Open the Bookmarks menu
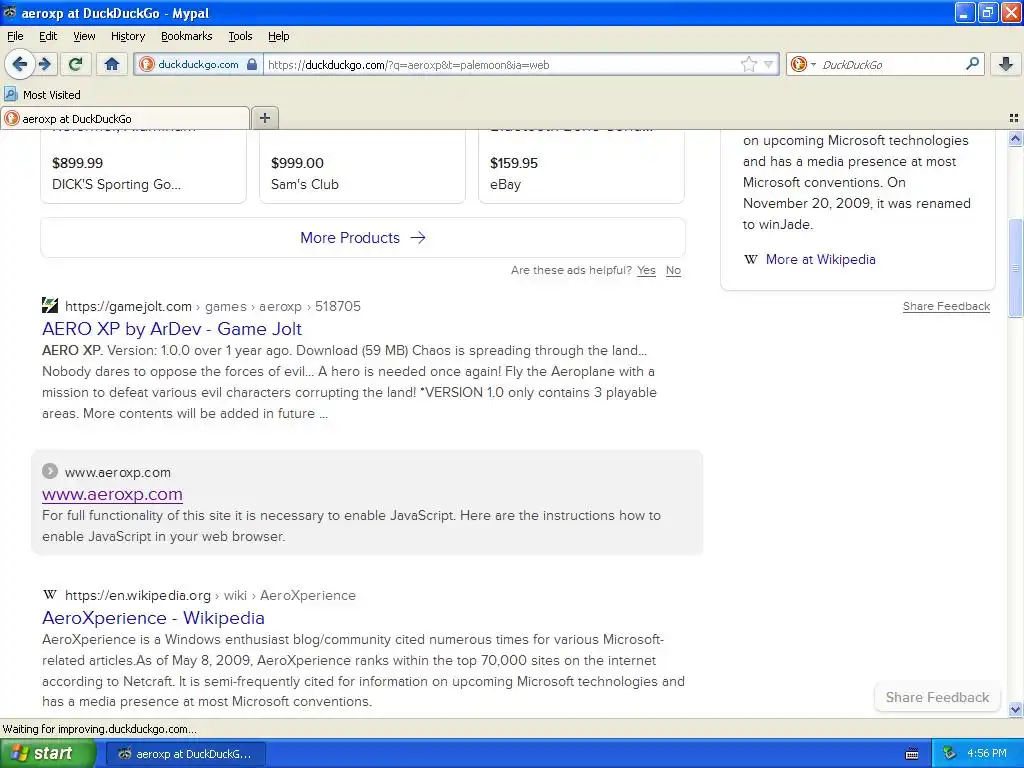 [186, 36]
